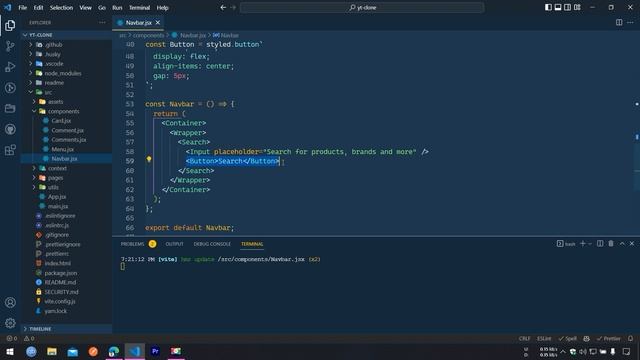Open App.jsx file
Screen dimensions: 640x360
pyautogui.click(x=57, y=197)
